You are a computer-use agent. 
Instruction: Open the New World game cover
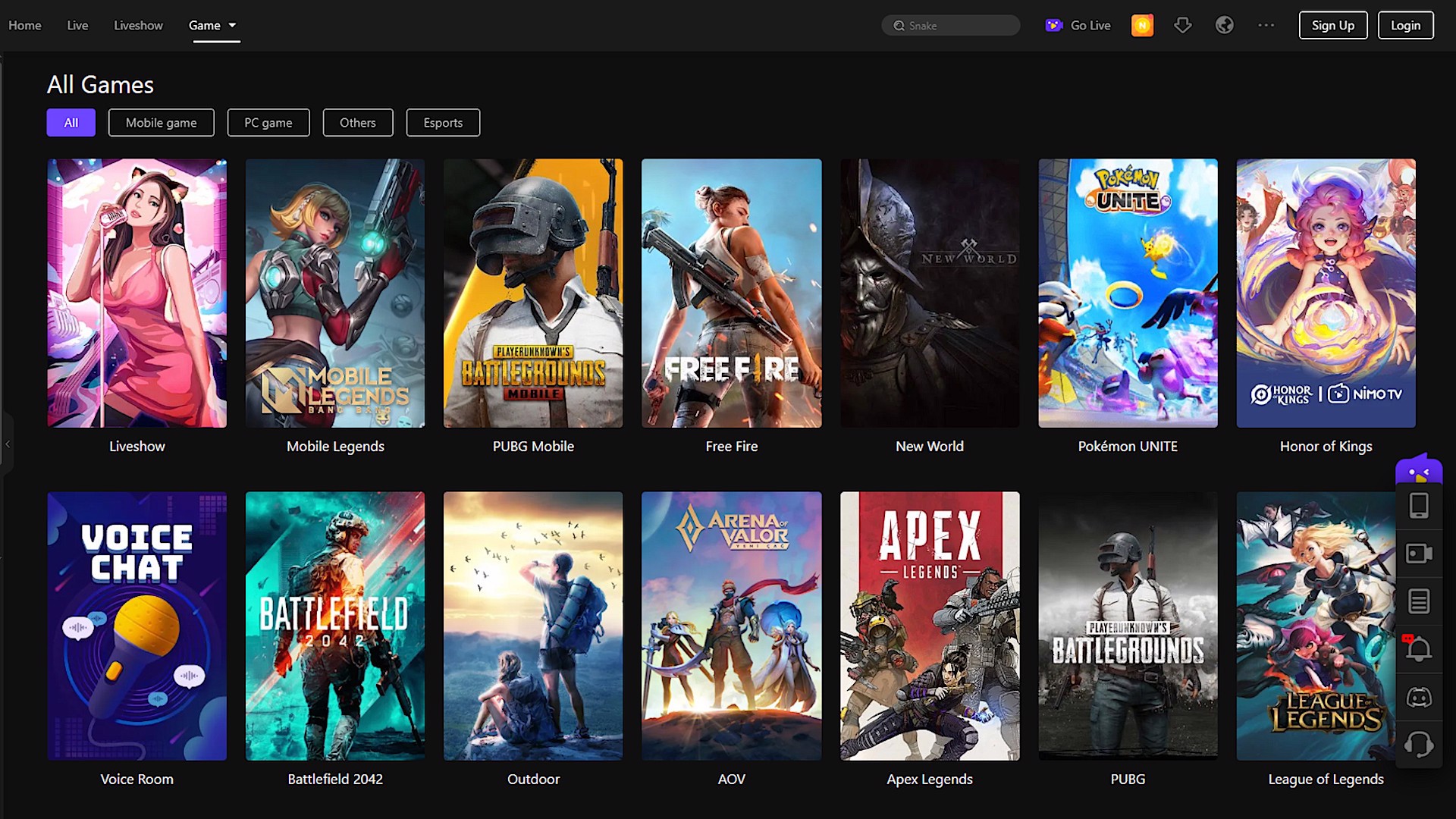click(x=930, y=293)
